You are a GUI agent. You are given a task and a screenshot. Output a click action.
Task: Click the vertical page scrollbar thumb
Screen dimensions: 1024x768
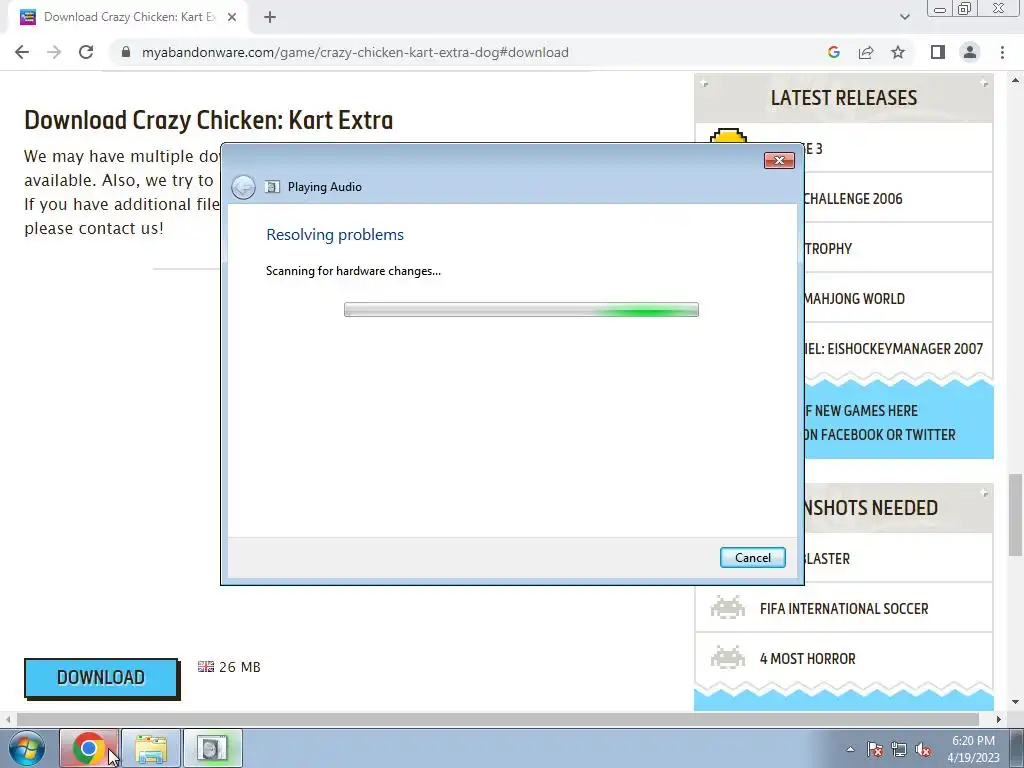(1015, 515)
